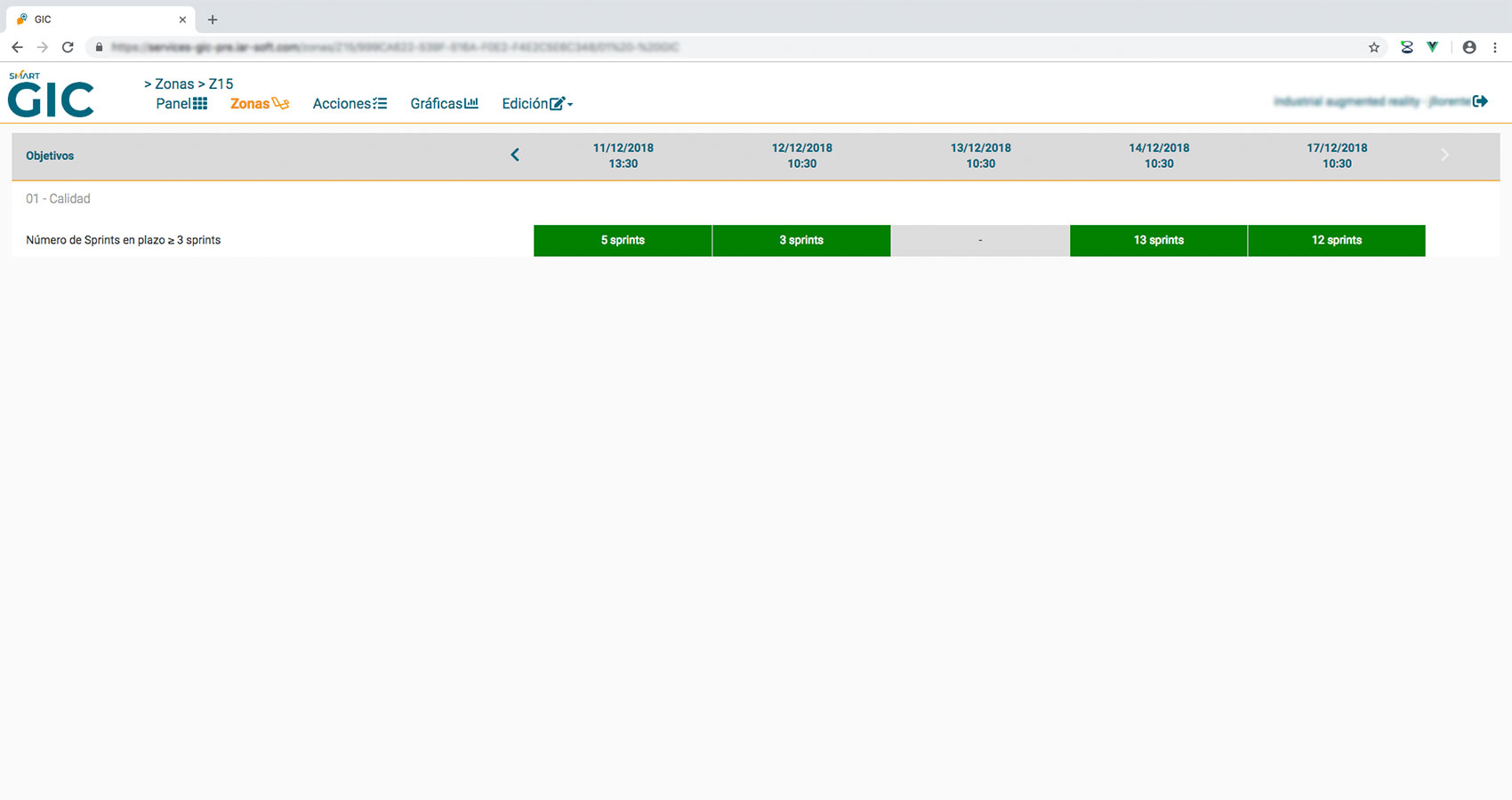Select the green 5 sprints cell
This screenshot has width=1512, height=800.
pos(623,240)
